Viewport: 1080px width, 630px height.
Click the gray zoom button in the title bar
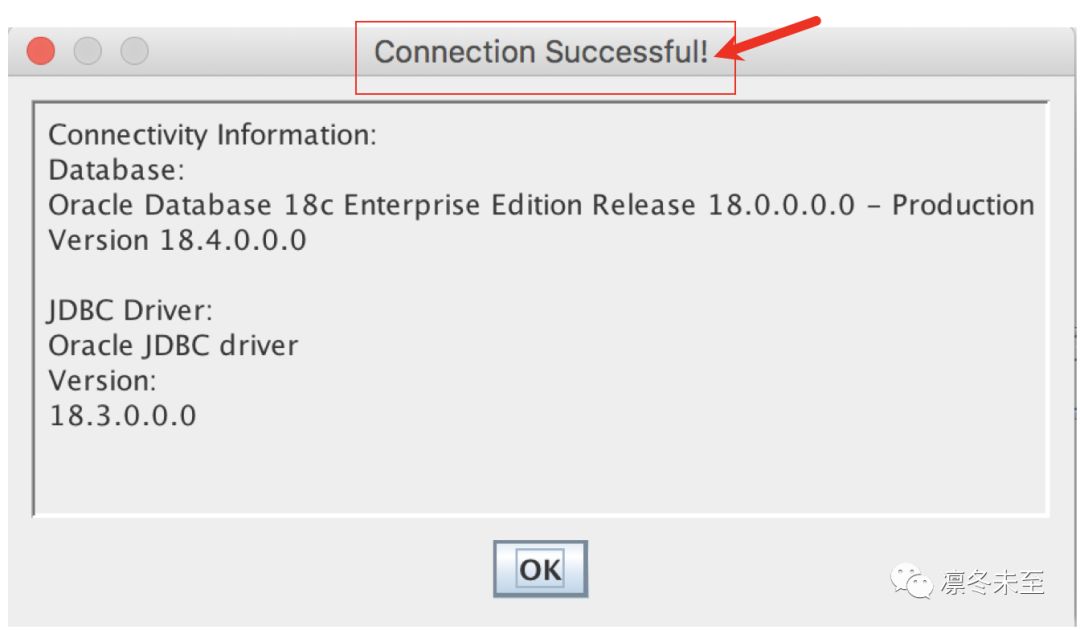point(134,51)
